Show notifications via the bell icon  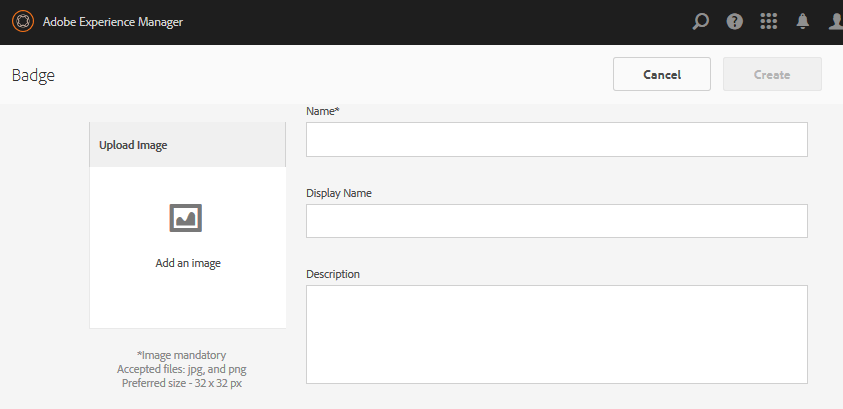click(x=802, y=21)
